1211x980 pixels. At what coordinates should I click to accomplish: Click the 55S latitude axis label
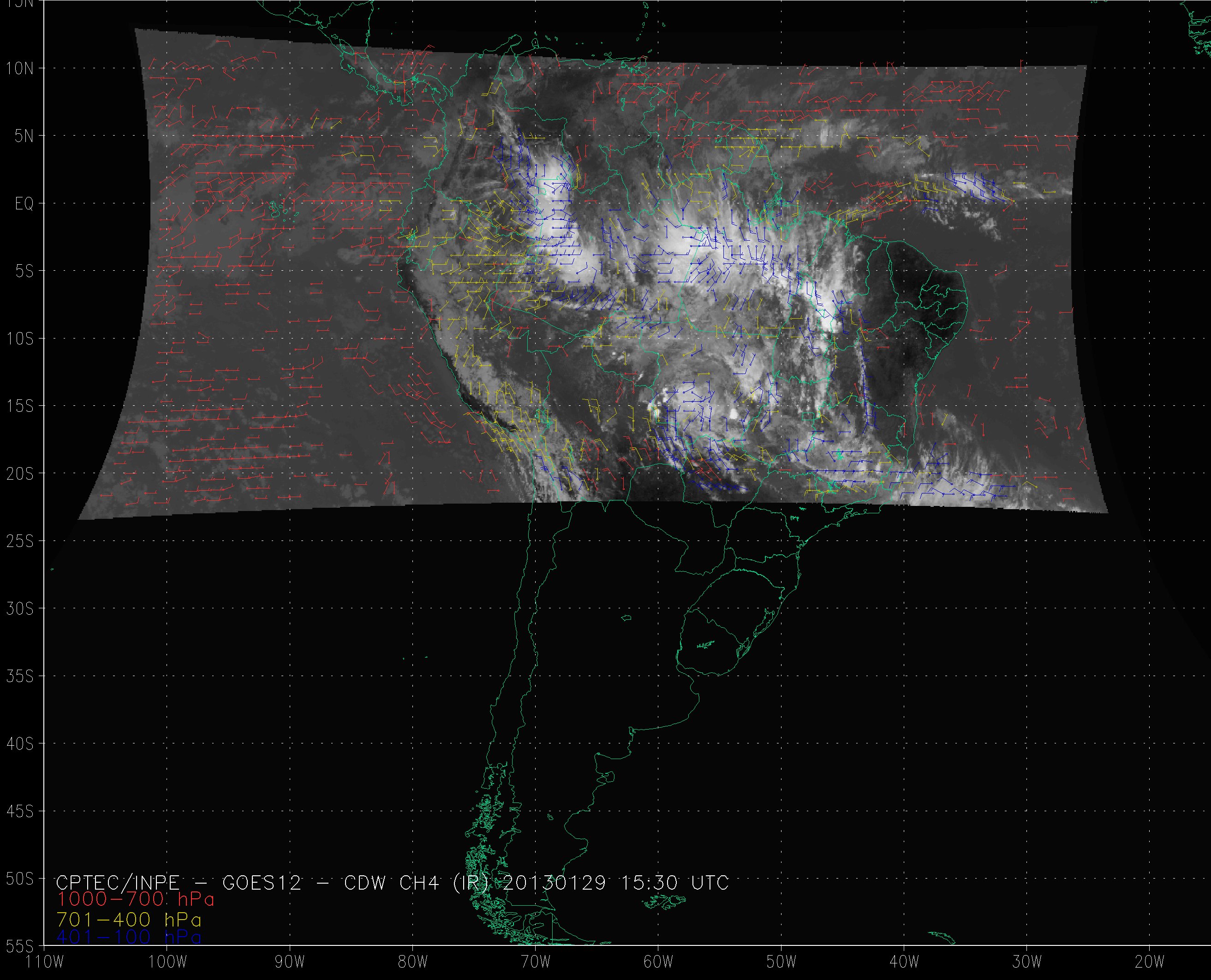20,946
